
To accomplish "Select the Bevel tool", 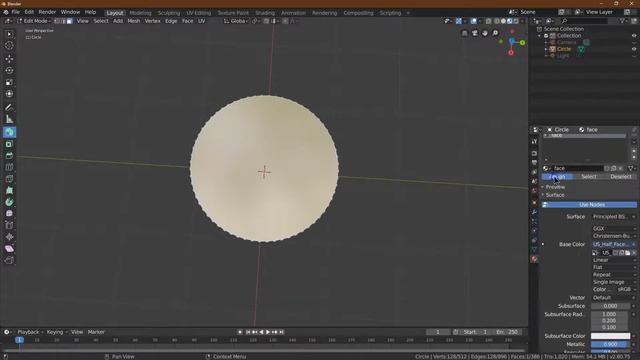I will coord(9,156).
